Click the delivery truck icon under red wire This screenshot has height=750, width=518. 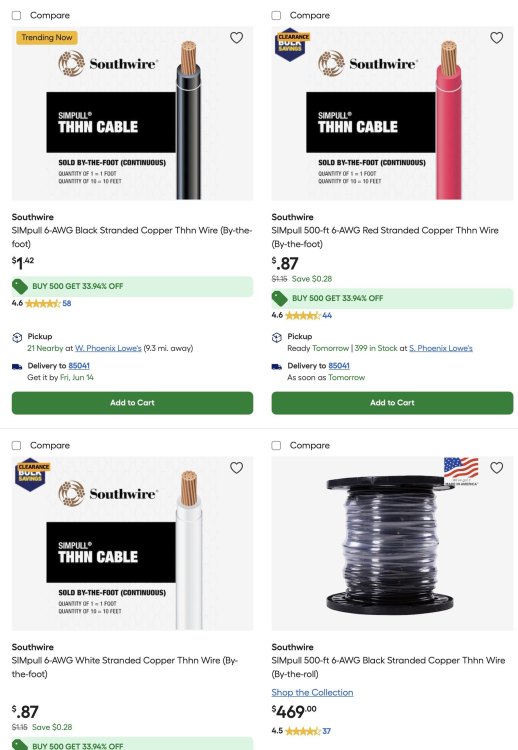click(276, 366)
